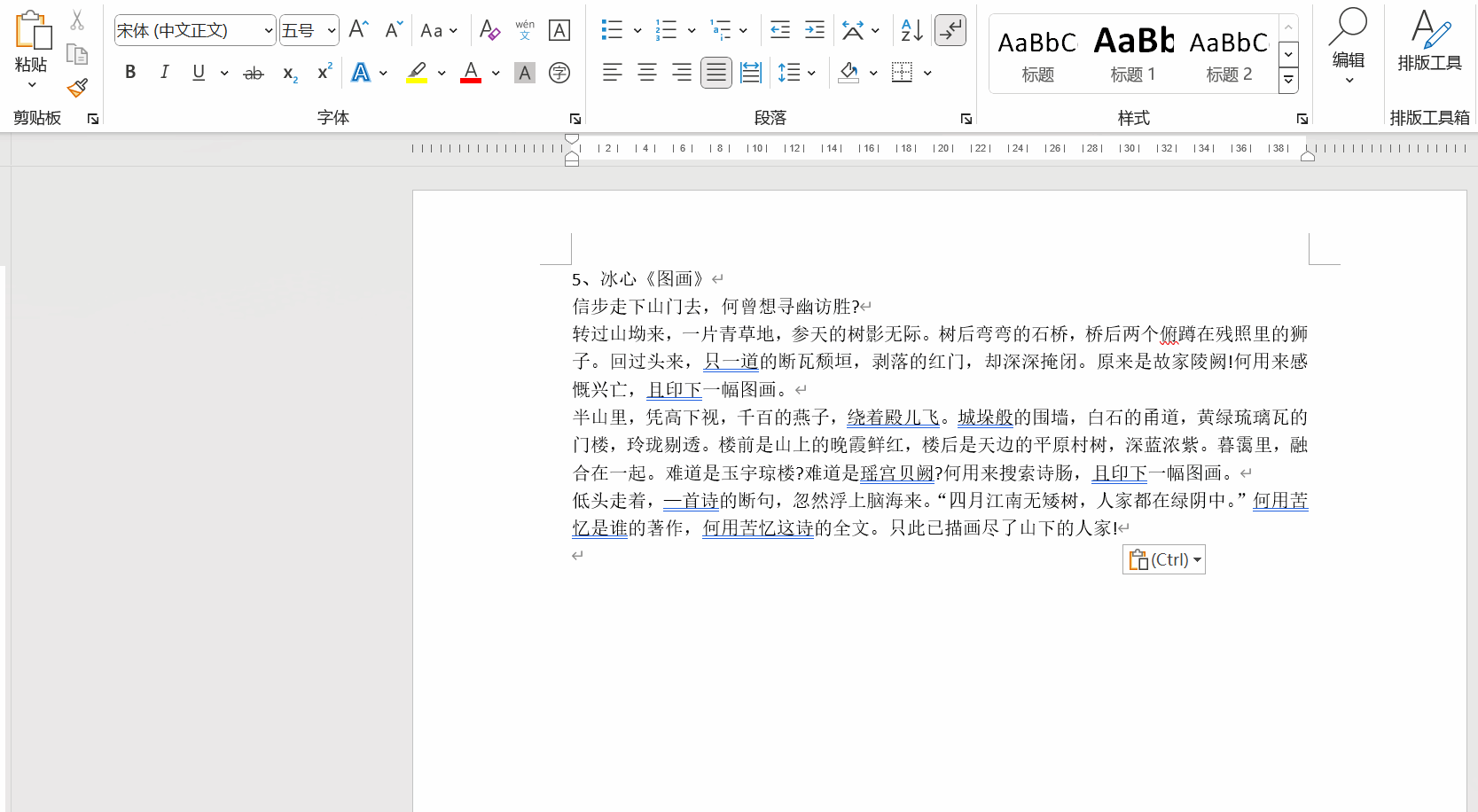Click the Sort A-Z icon
This screenshot has height=812, width=1478.
pyautogui.click(x=911, y=30)
